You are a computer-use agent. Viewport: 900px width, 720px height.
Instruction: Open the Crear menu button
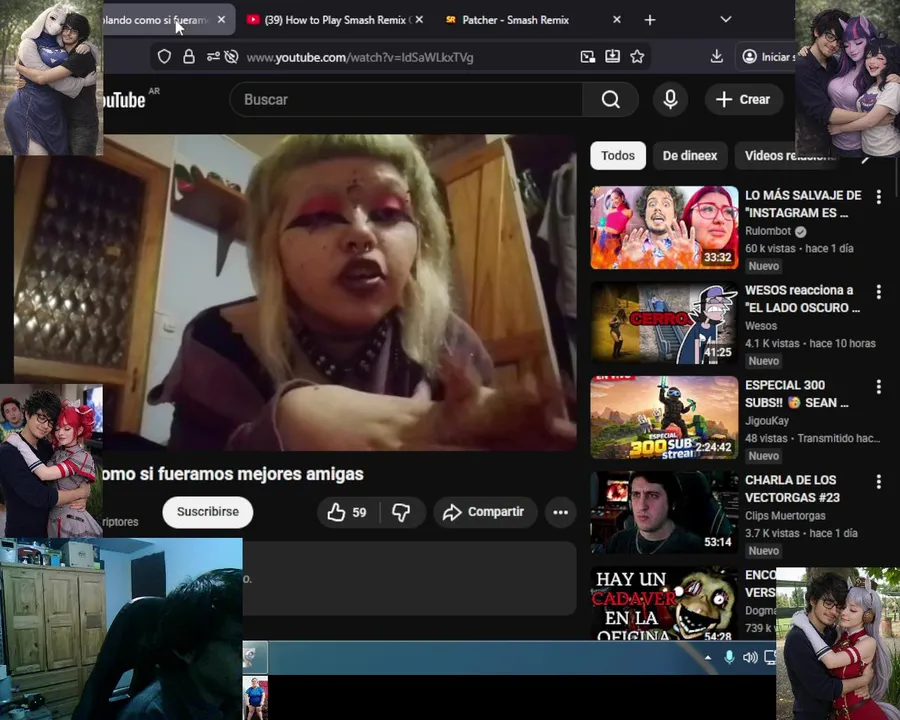(x=743, y=99)
